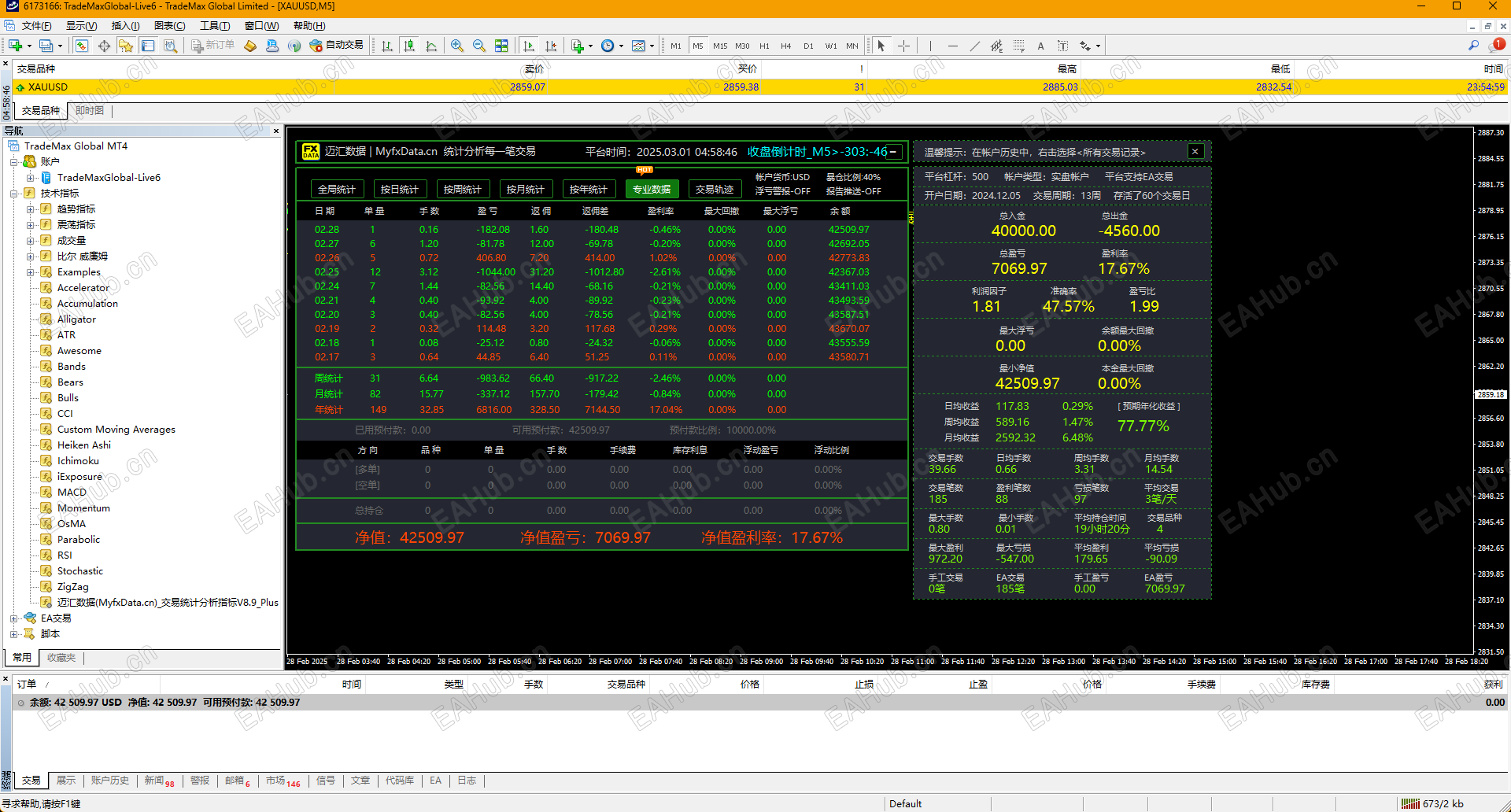Click the 全局统计 button
Viewport: 1511px width, 812px height.
337,189
